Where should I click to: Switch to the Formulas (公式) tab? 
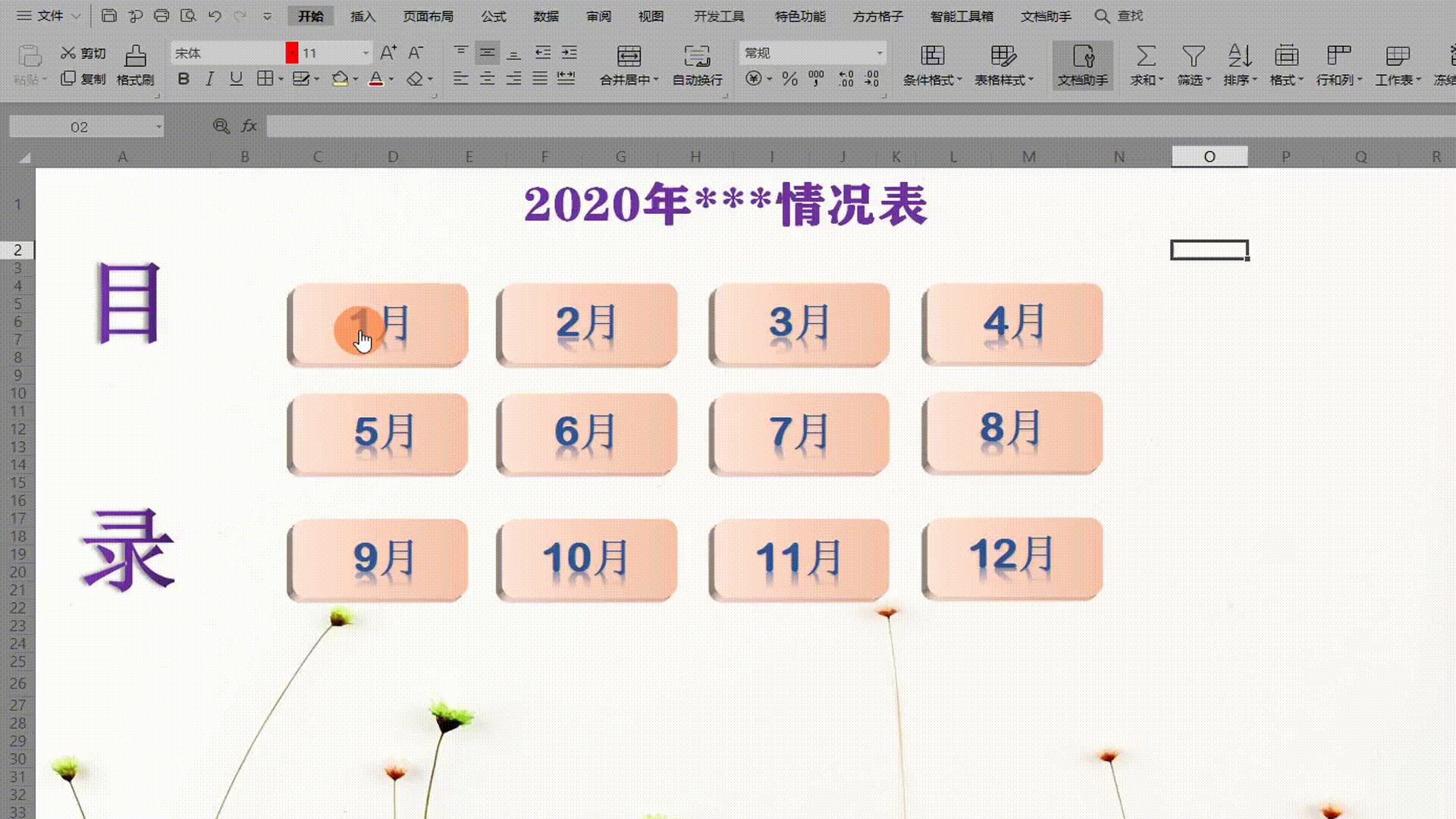click(493, 16)
